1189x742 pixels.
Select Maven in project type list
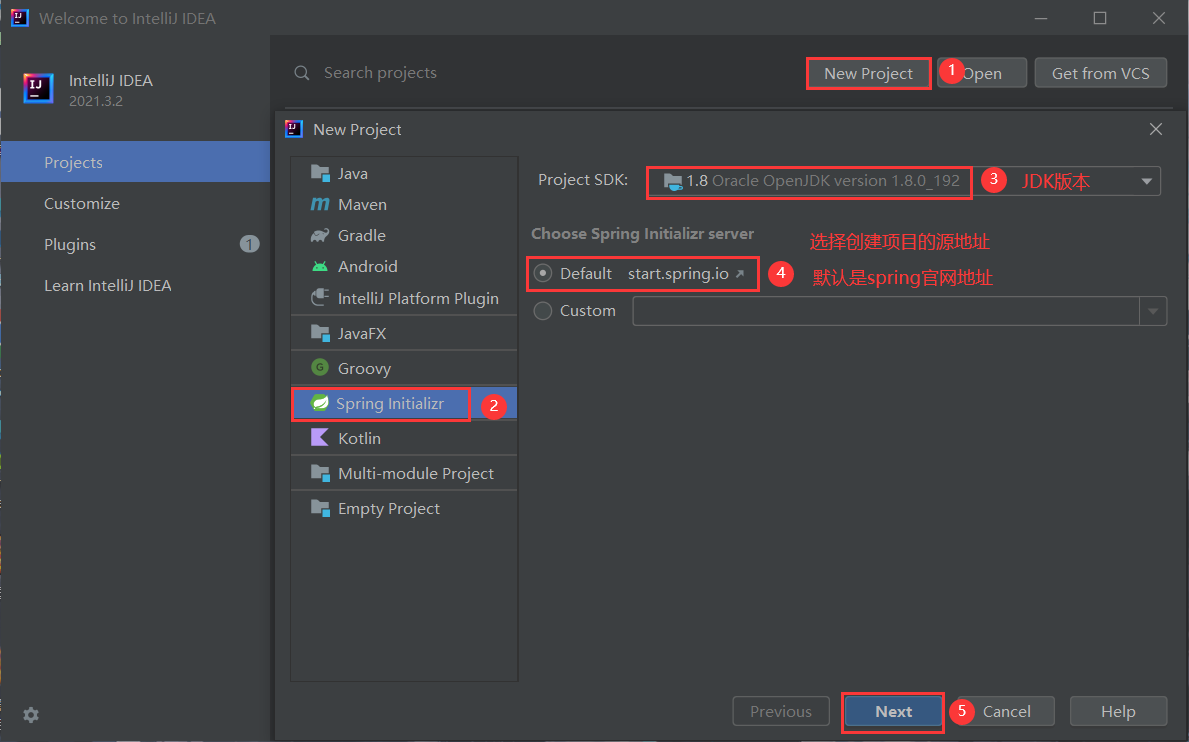[x=404, y=204]
